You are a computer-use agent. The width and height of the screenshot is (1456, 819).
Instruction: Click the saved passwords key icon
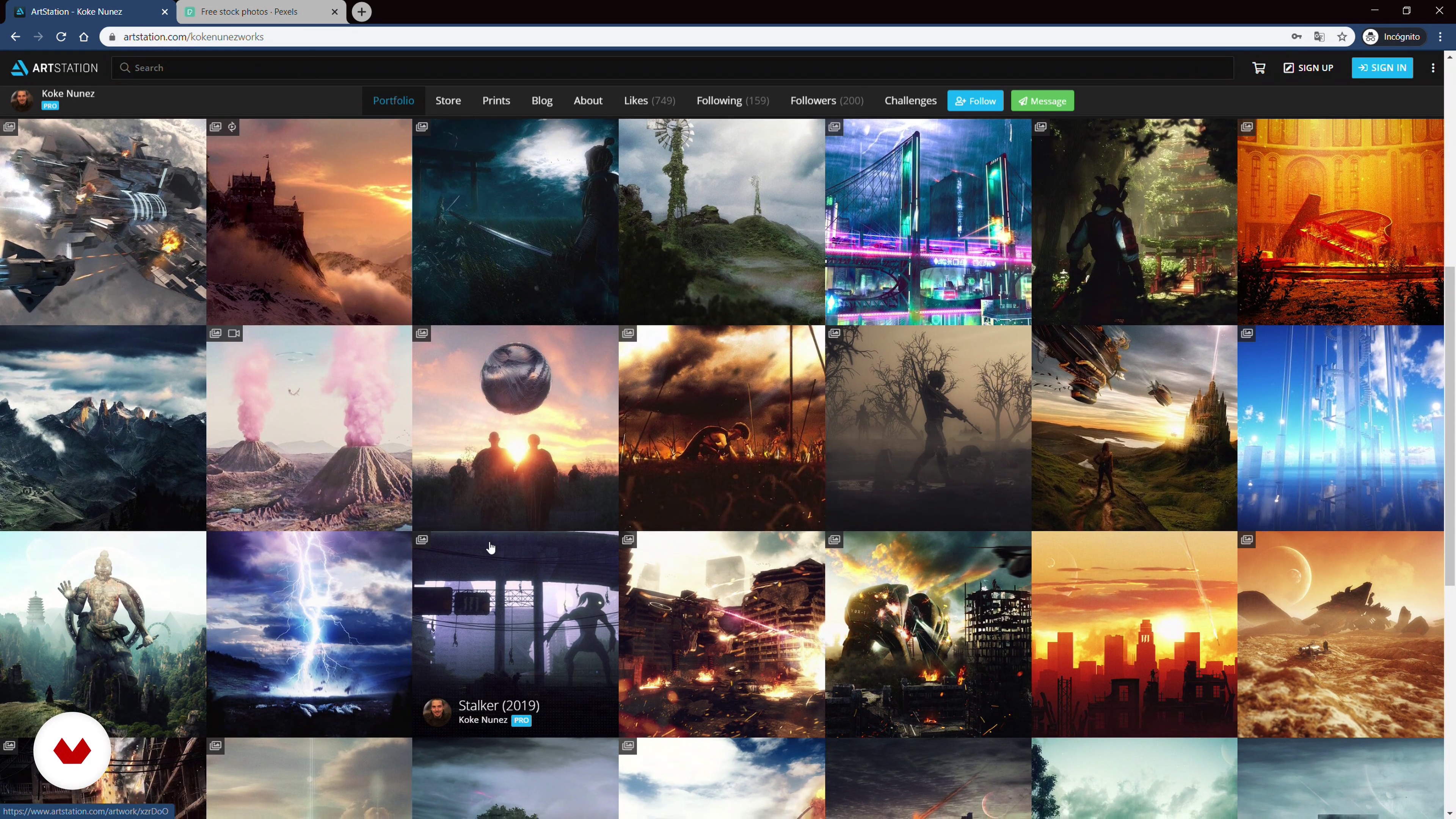pyautogui.click(x=1297, y=37)
